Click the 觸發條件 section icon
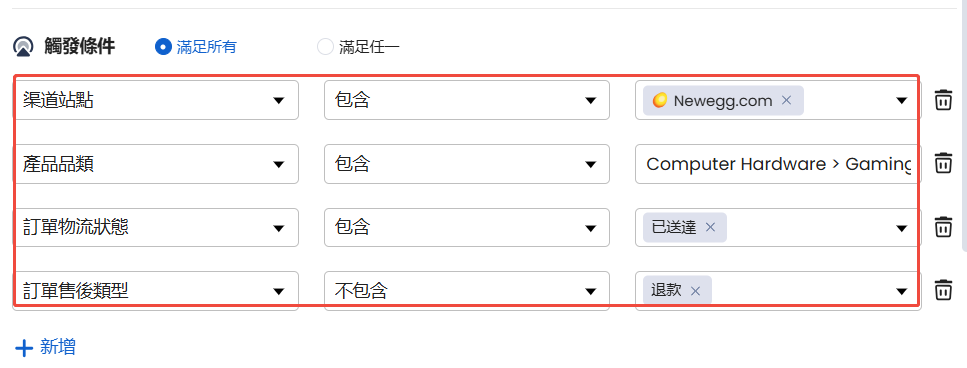The width and height of the screenshot is (967, 368). pos(23,47)
